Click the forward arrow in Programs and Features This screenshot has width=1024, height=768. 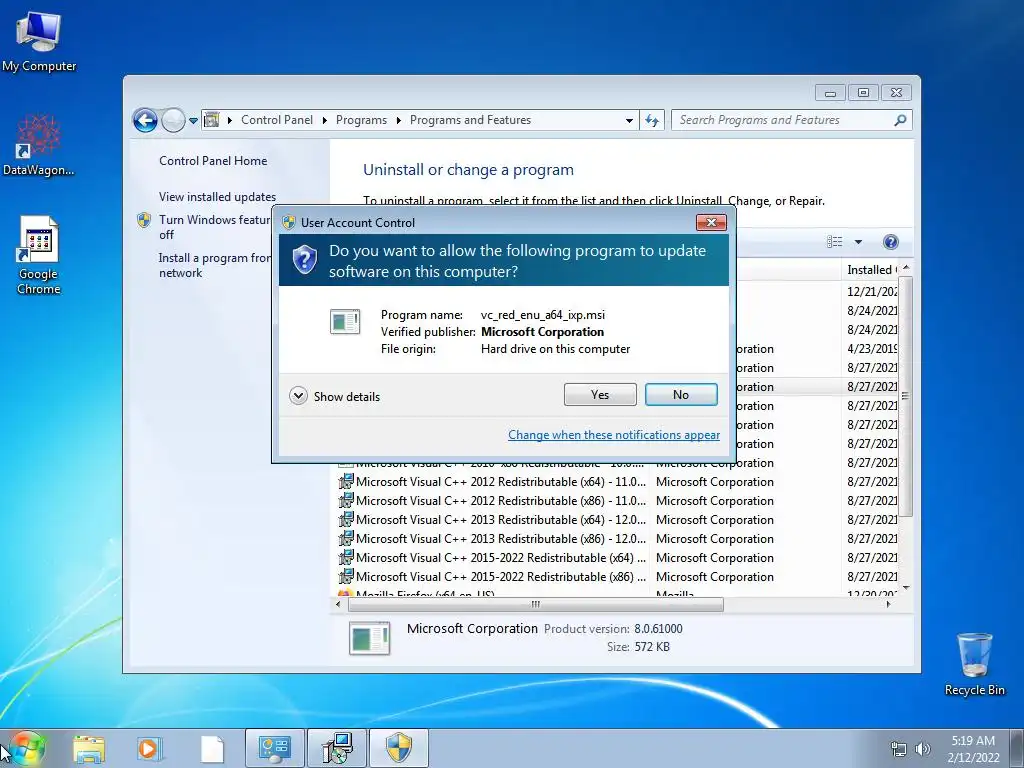173,120
